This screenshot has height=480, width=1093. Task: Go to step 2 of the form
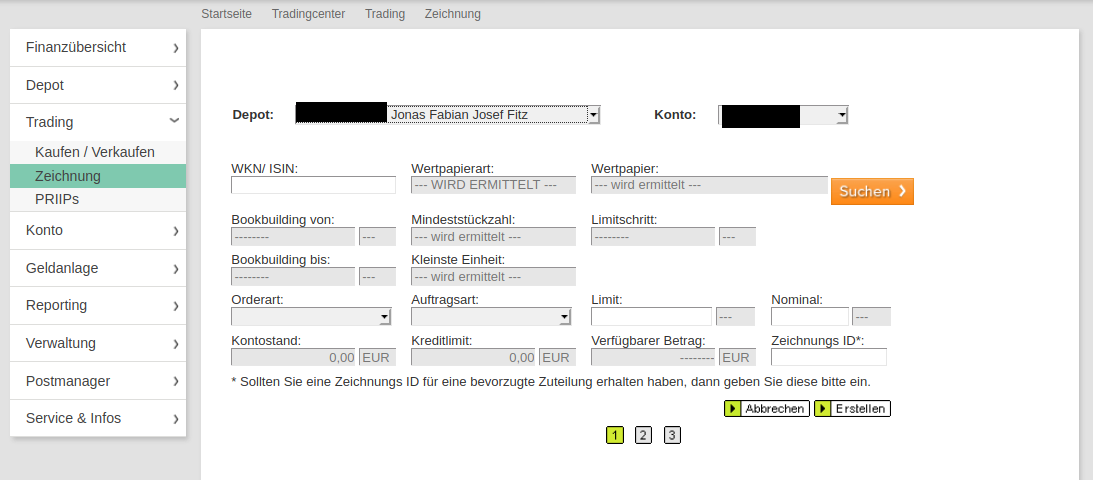(643, 435)
